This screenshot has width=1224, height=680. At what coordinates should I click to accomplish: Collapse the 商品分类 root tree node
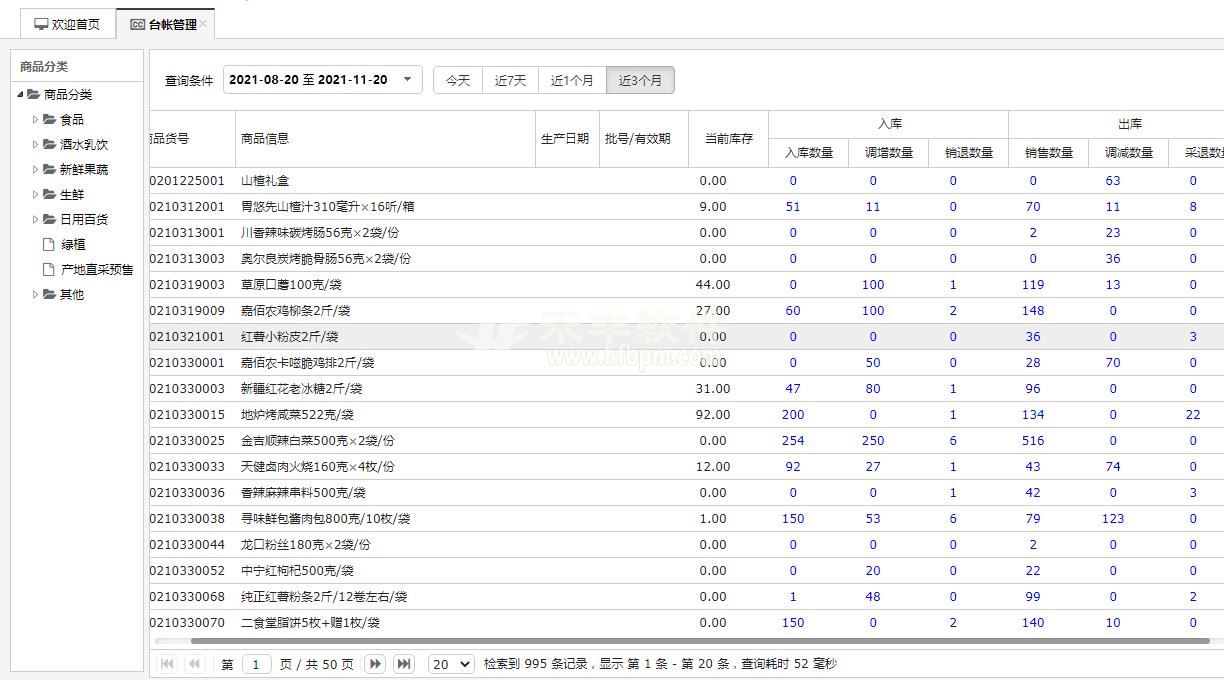click(x=20, y=94)
